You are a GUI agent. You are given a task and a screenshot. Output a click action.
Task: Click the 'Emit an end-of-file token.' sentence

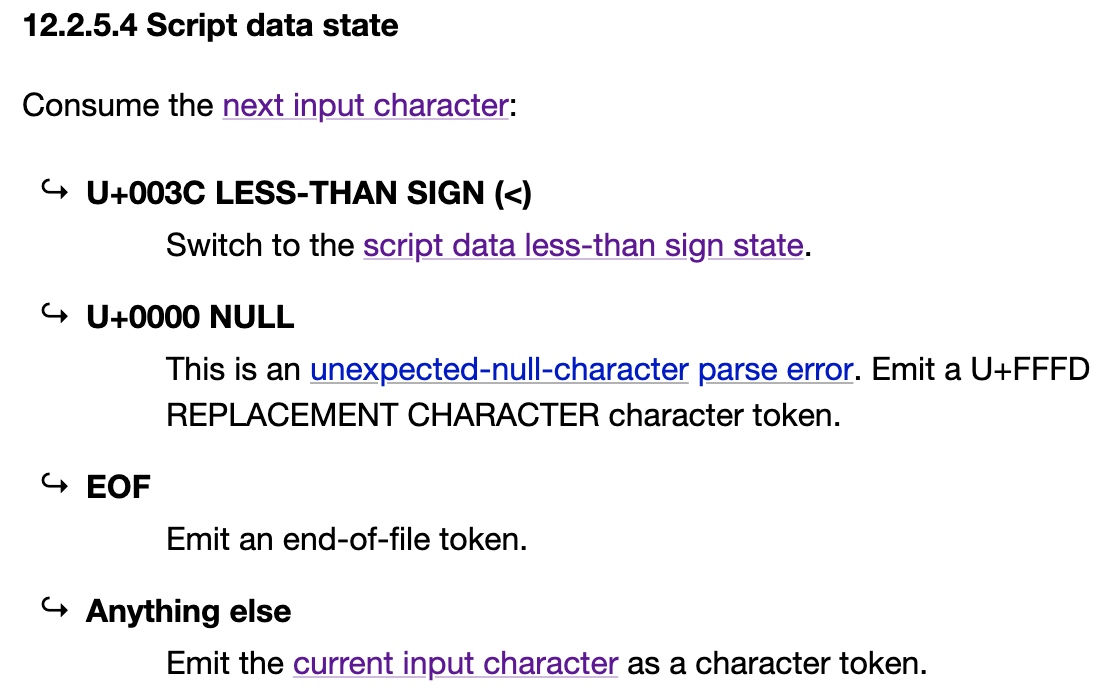347,540
